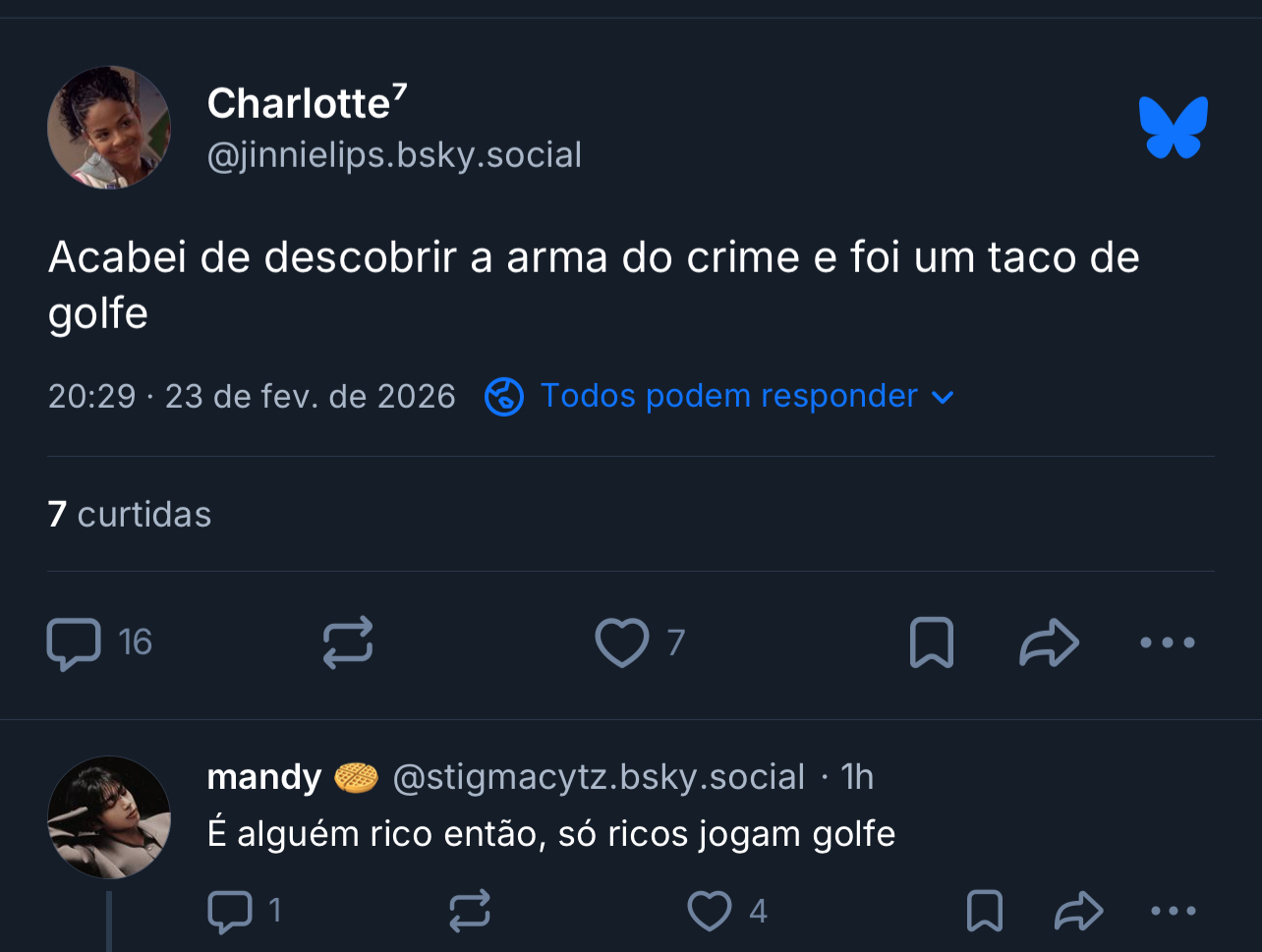This screenshot has height=952, width=1262.
Task: Reply to mandy's comment
Action: [230, 911]
